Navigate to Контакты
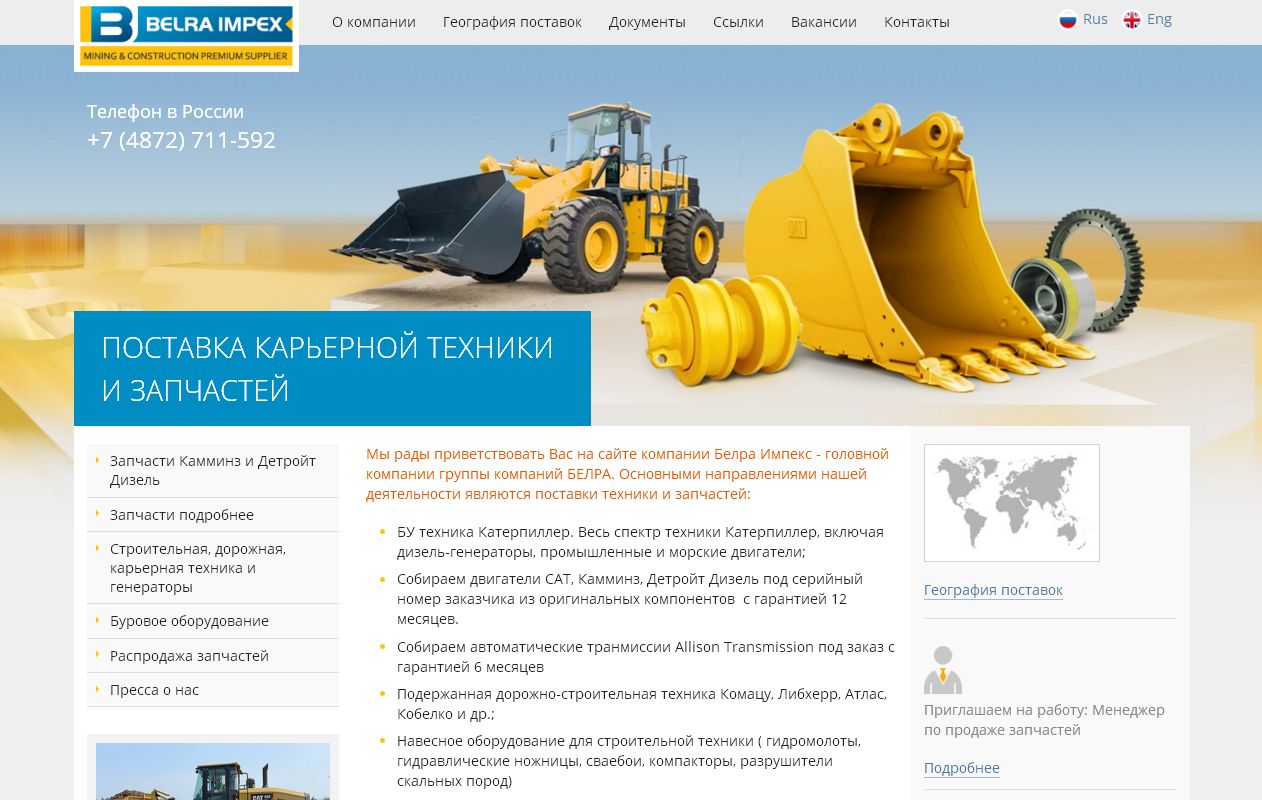This screenshot has height=800, width=1262. tap(917, 22)
